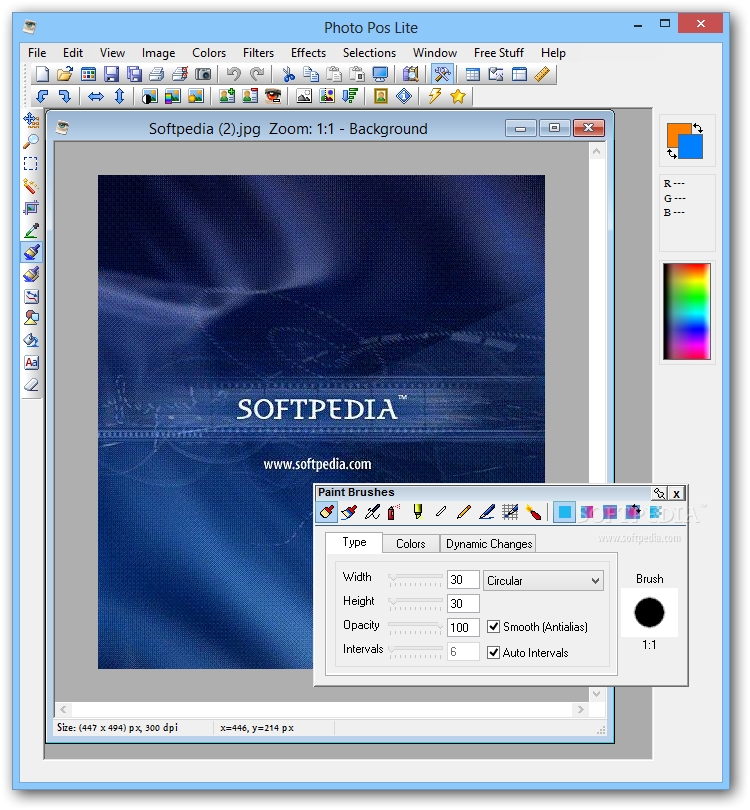
Task: Save the image with the single floppy disk icon
Action: pyautogui.click(x=111, y=74)
